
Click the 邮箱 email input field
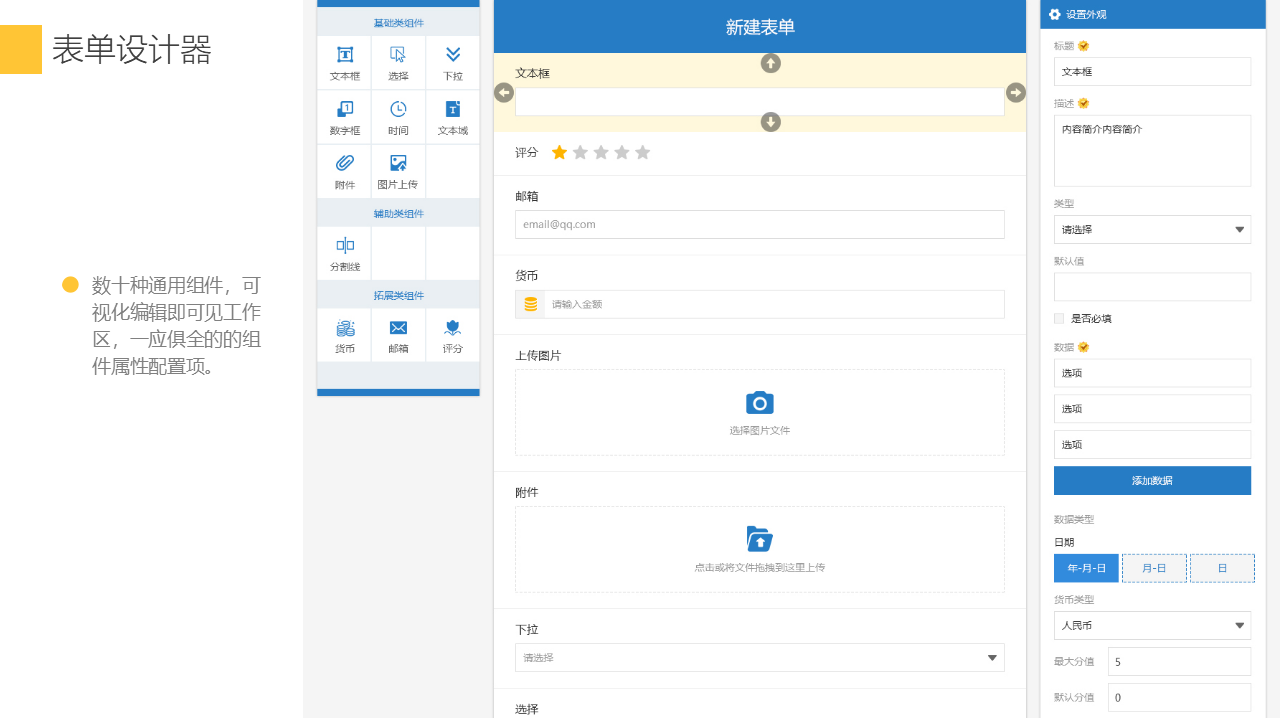[x=760, y=224]
